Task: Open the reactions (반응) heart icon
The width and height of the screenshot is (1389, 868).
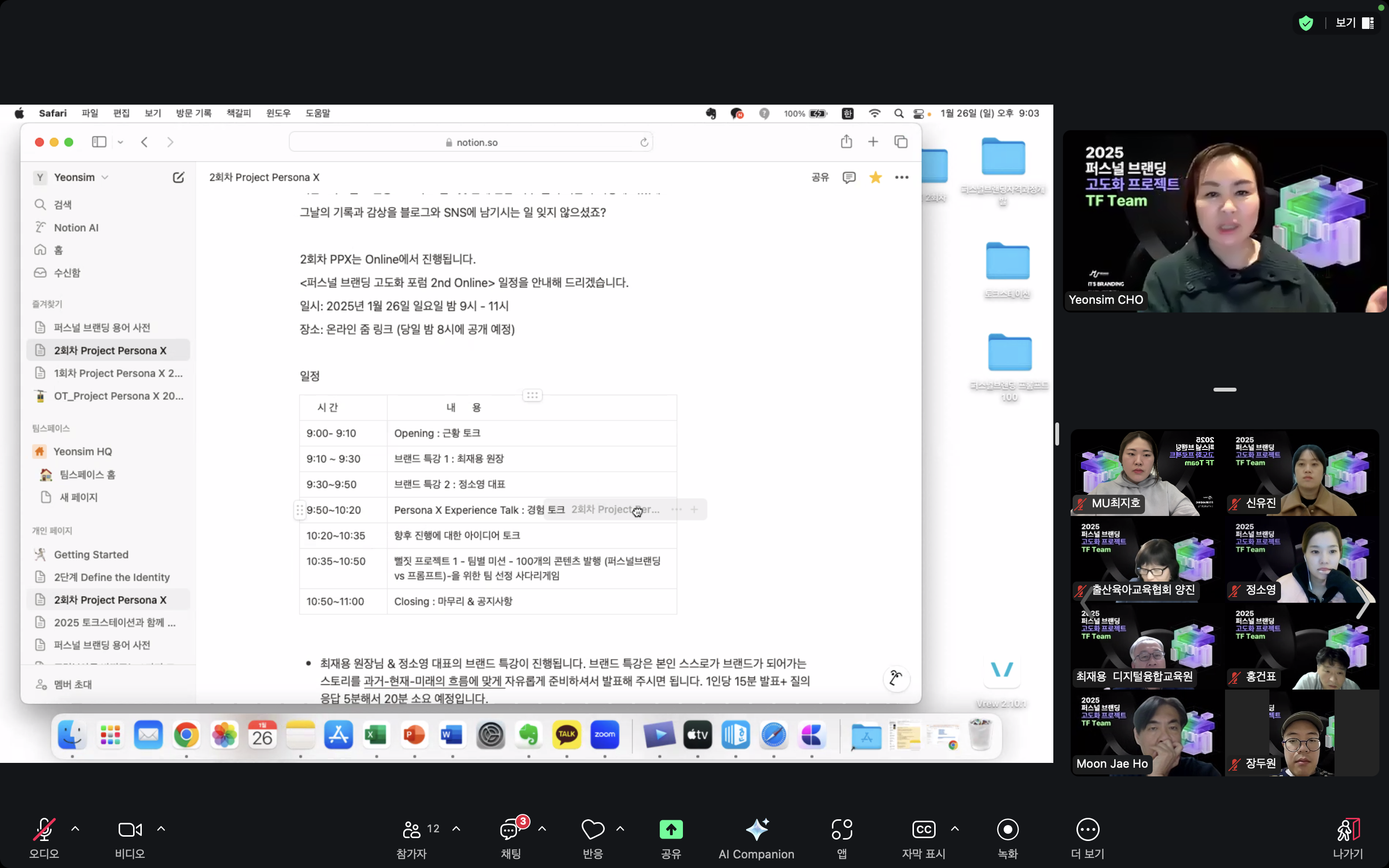Action: [x=592, y=829]
